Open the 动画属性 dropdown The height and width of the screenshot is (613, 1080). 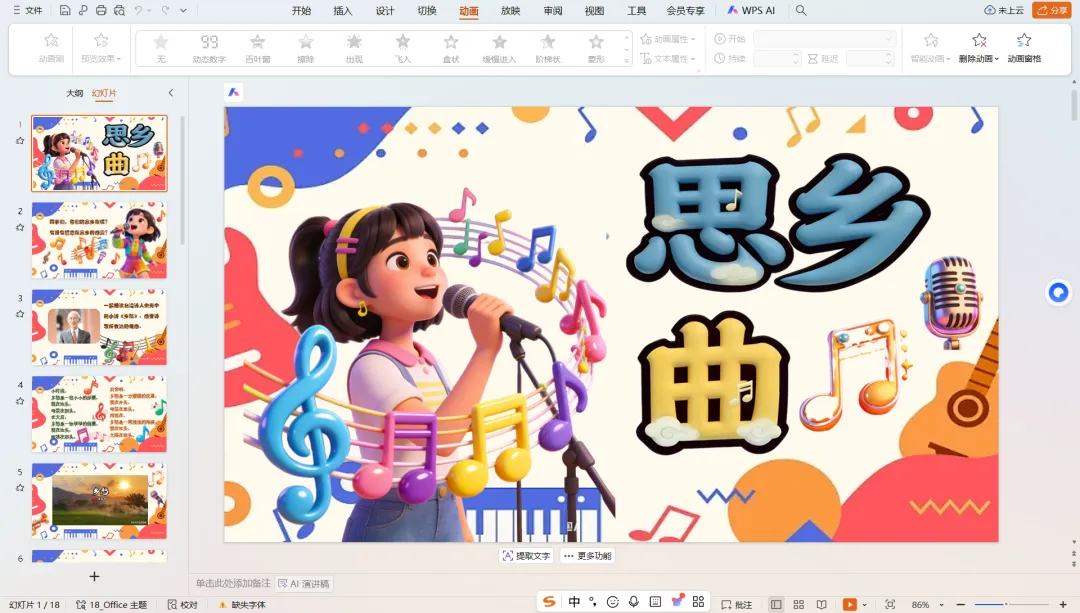click(x=668, y=39)
